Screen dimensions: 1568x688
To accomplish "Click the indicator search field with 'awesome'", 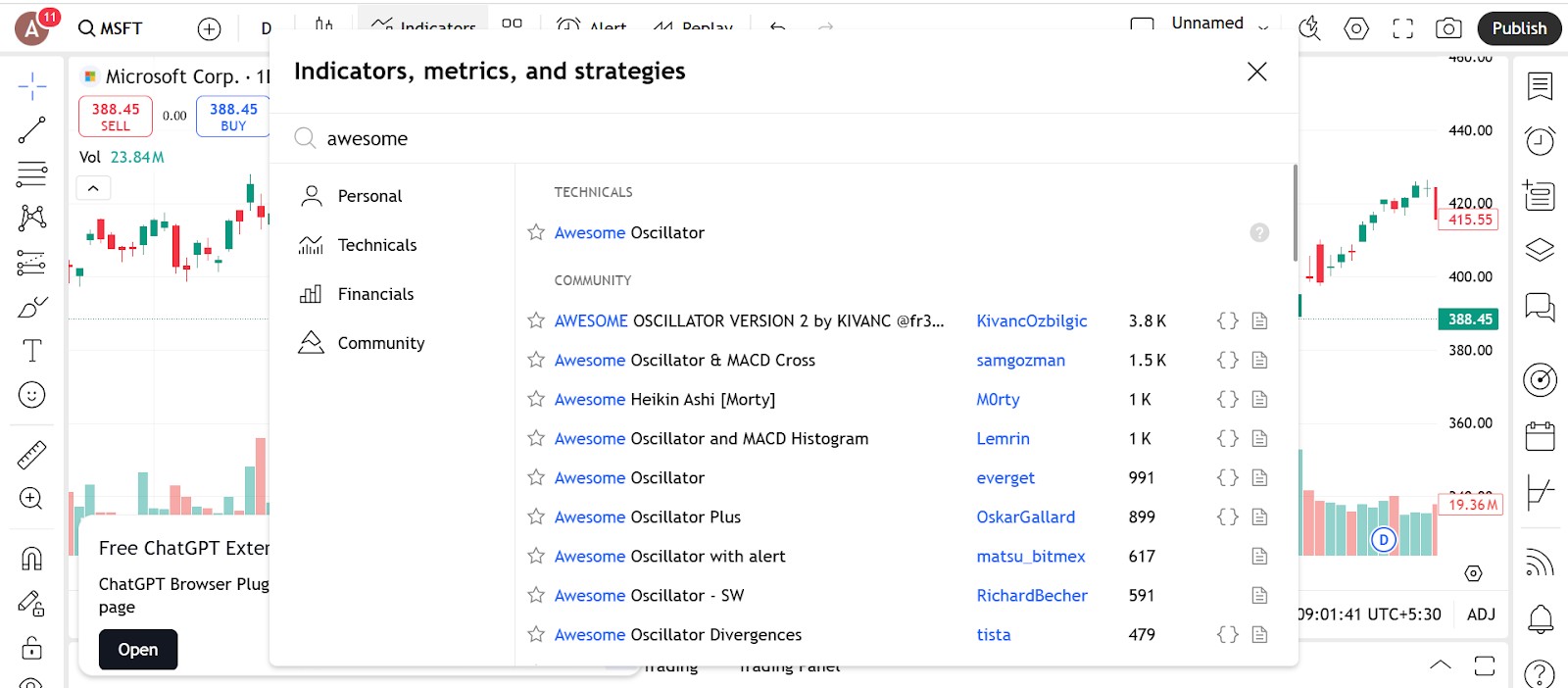I will (784, 138).
